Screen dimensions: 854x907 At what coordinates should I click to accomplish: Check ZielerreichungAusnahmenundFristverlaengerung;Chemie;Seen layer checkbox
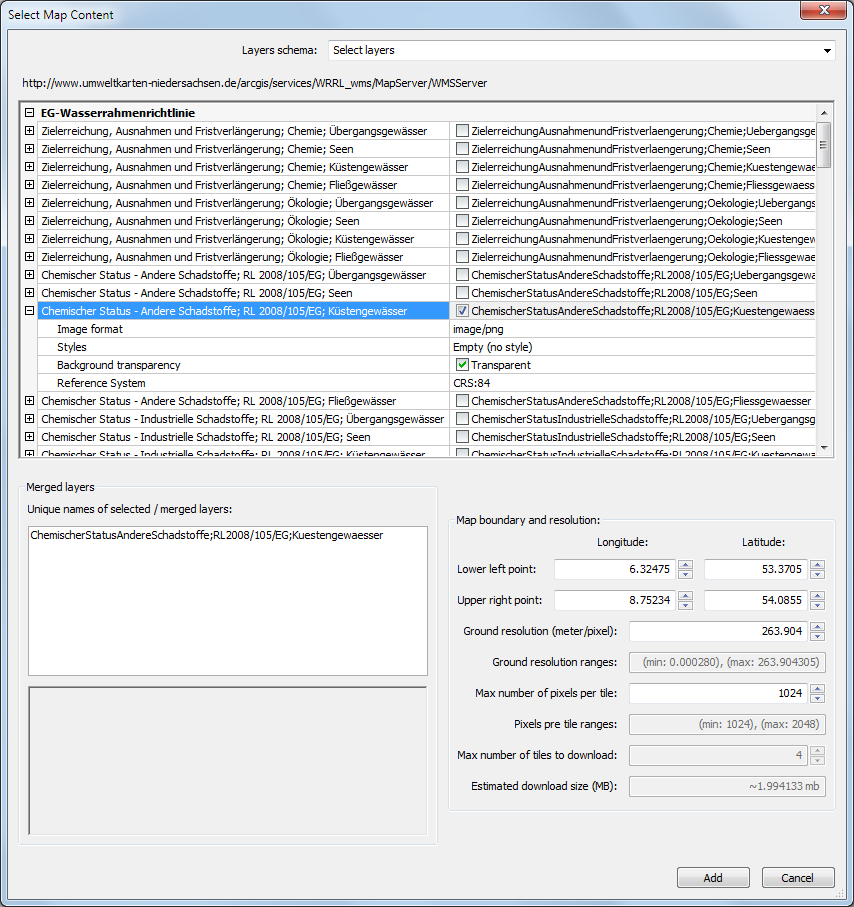[462, 149]
